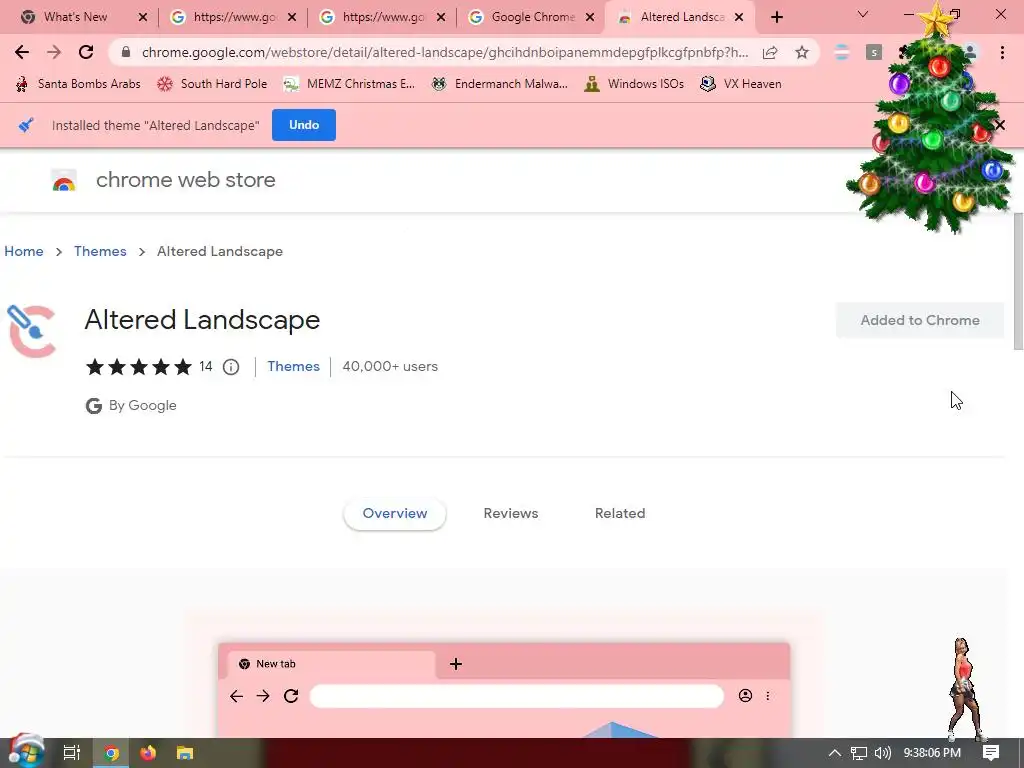
Task: Click the chrome web store title
Action: (185, 180)
